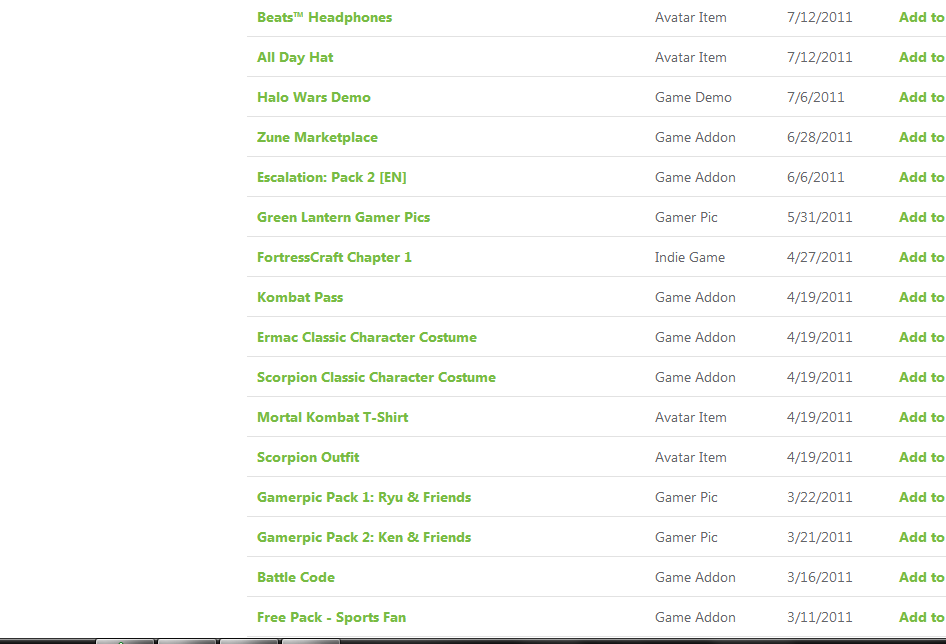
Task: Select 'Game Addon' in Escalation: Pack 2 row
Action: point(696,177)
